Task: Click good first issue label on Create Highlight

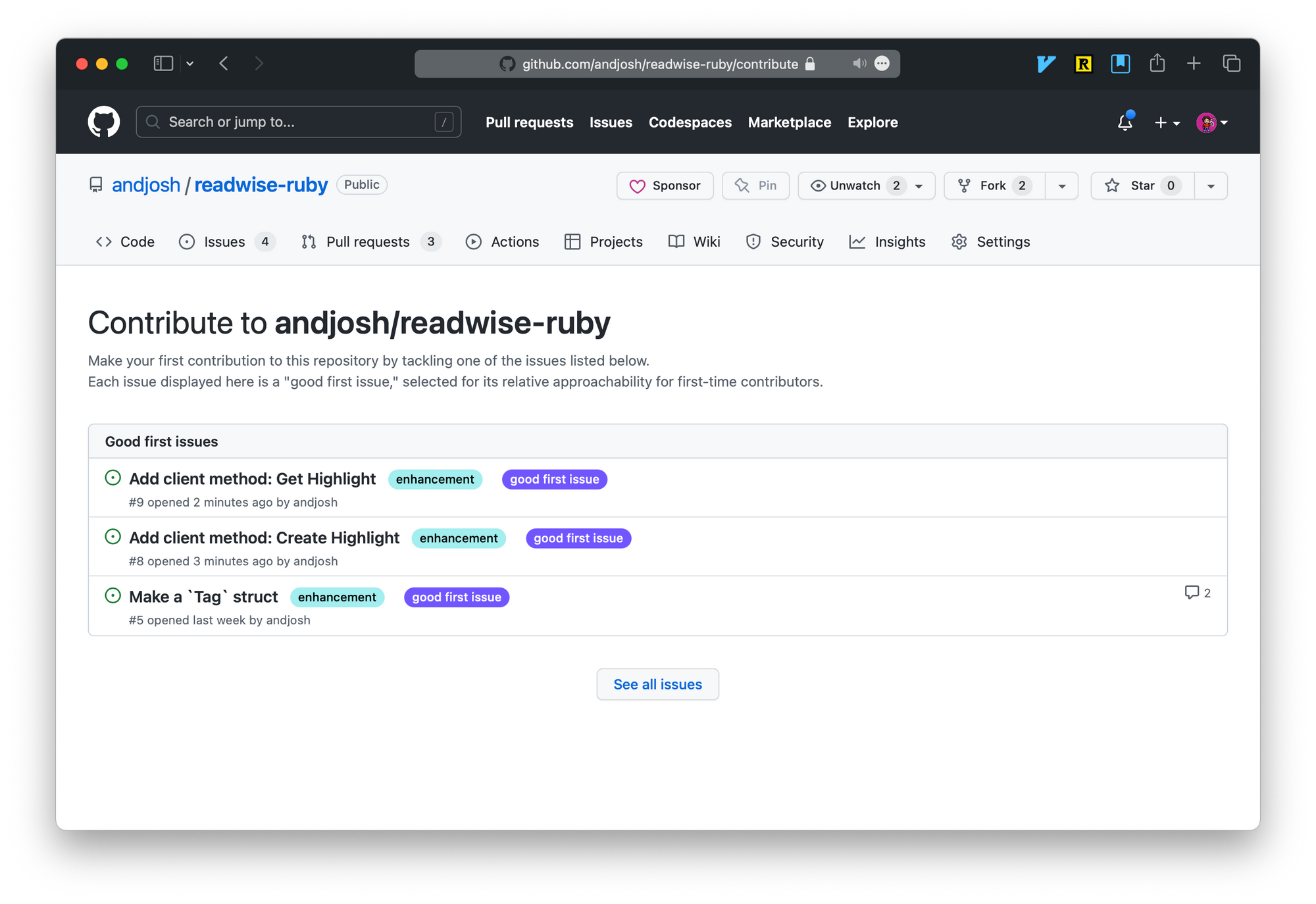Action: [x=578, y=538]
